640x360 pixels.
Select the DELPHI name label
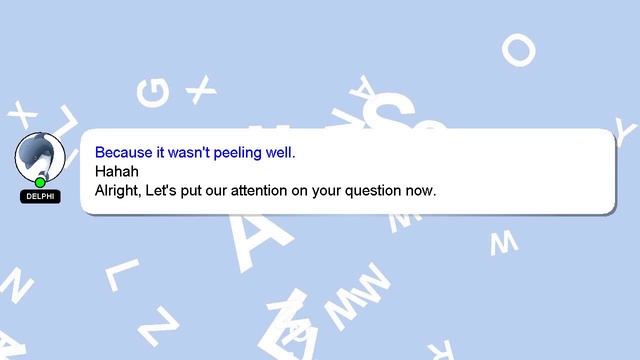tap(40, 196)
